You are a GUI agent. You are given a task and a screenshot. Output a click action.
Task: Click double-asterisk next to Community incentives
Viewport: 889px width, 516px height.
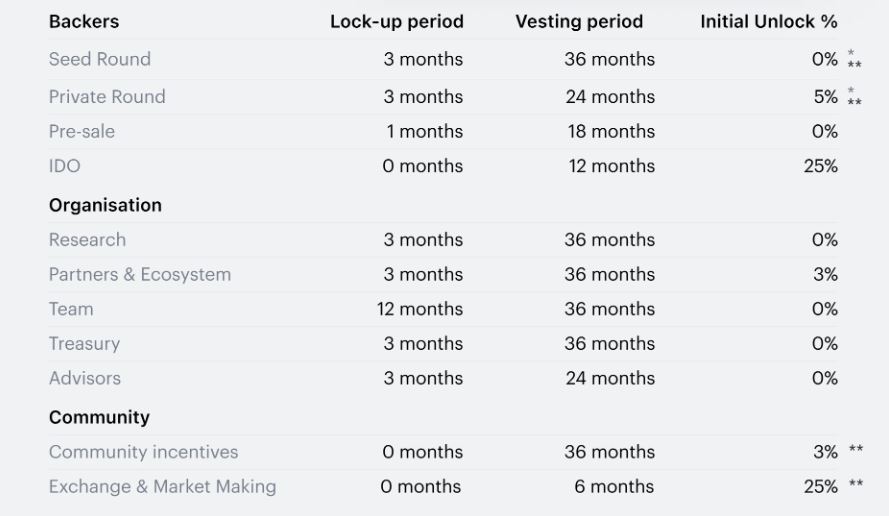tap(856, 451)
